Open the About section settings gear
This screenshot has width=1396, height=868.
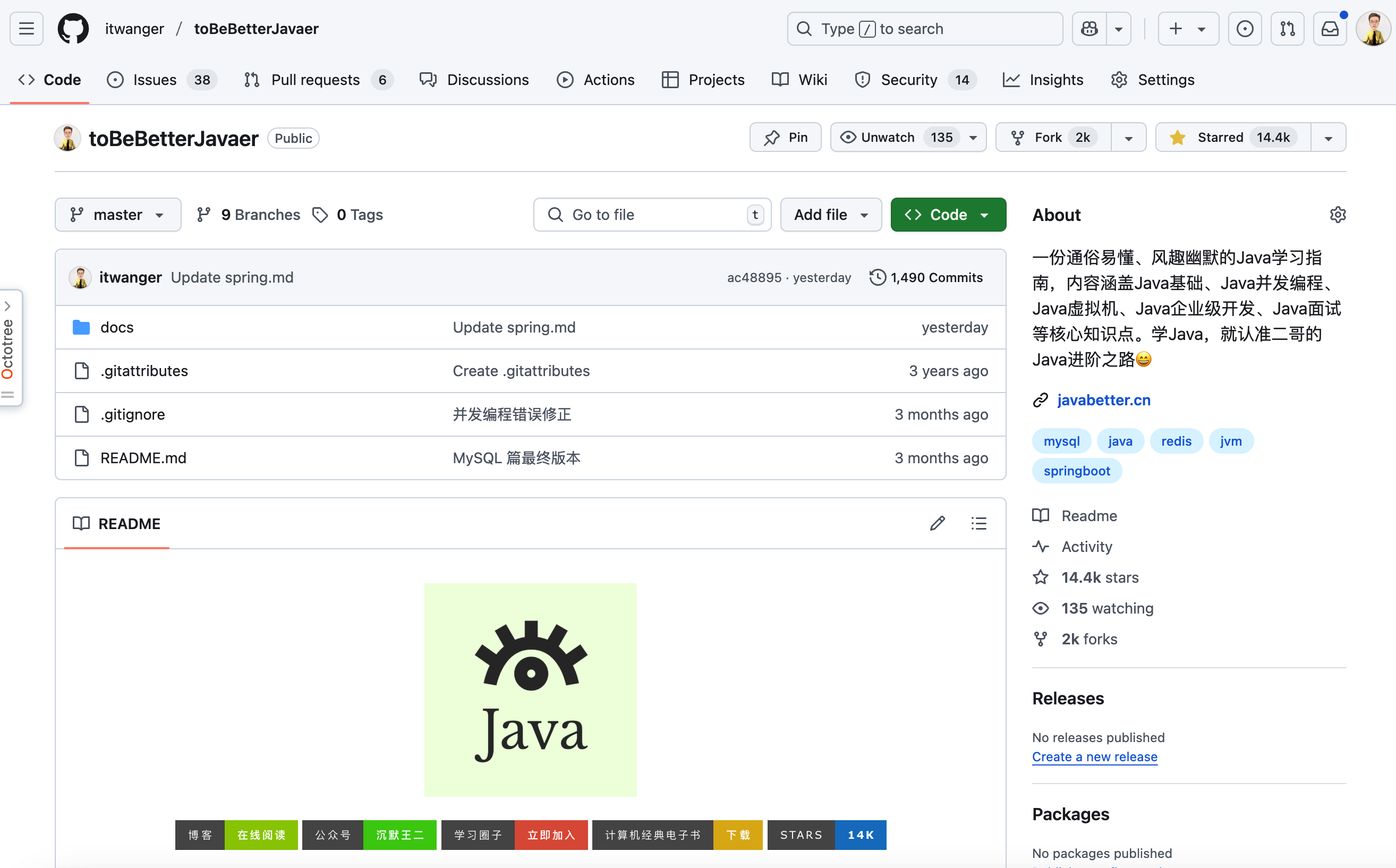click(1338, 214)
